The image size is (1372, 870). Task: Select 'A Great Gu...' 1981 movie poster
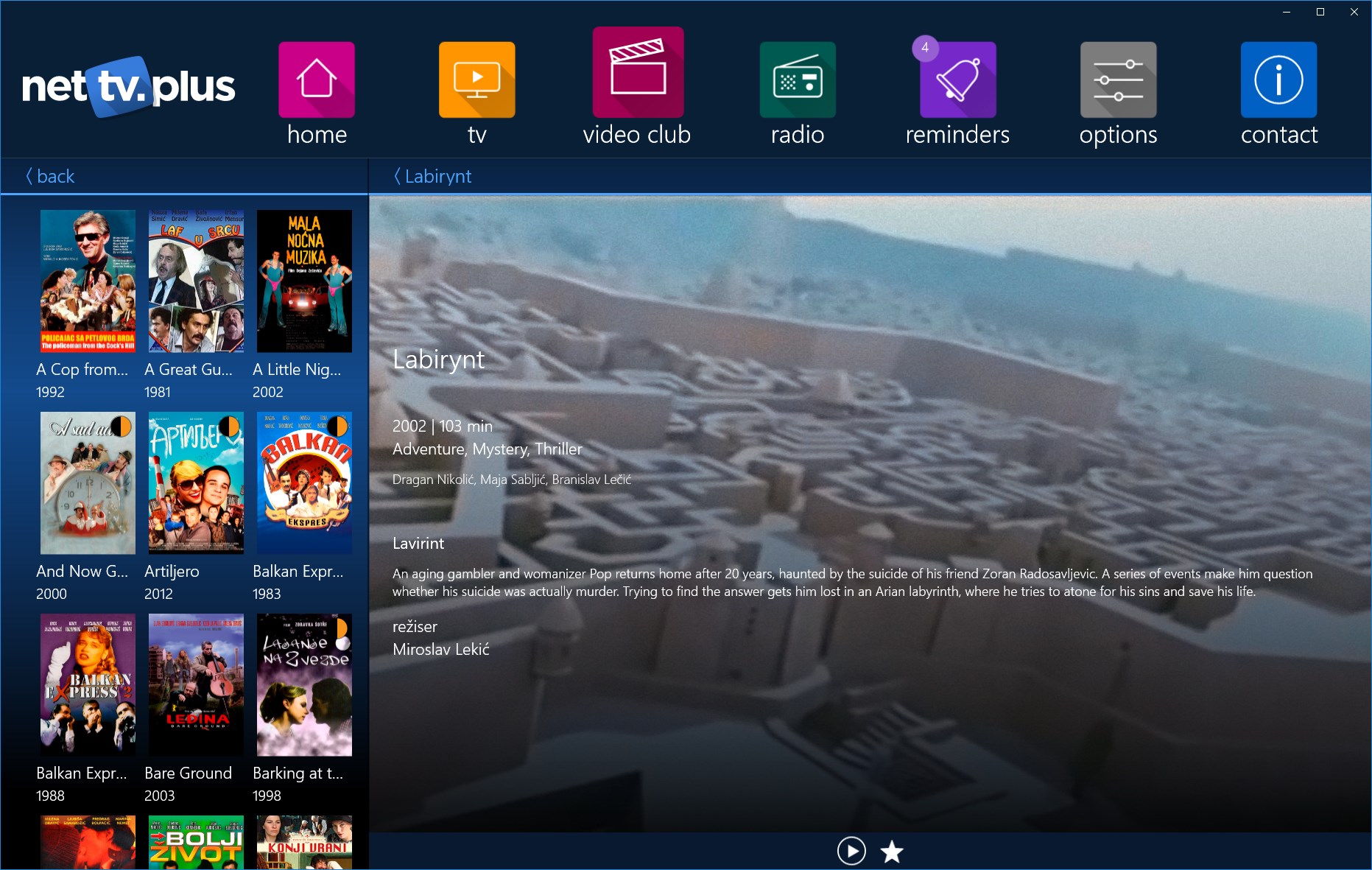pos(196,281)
